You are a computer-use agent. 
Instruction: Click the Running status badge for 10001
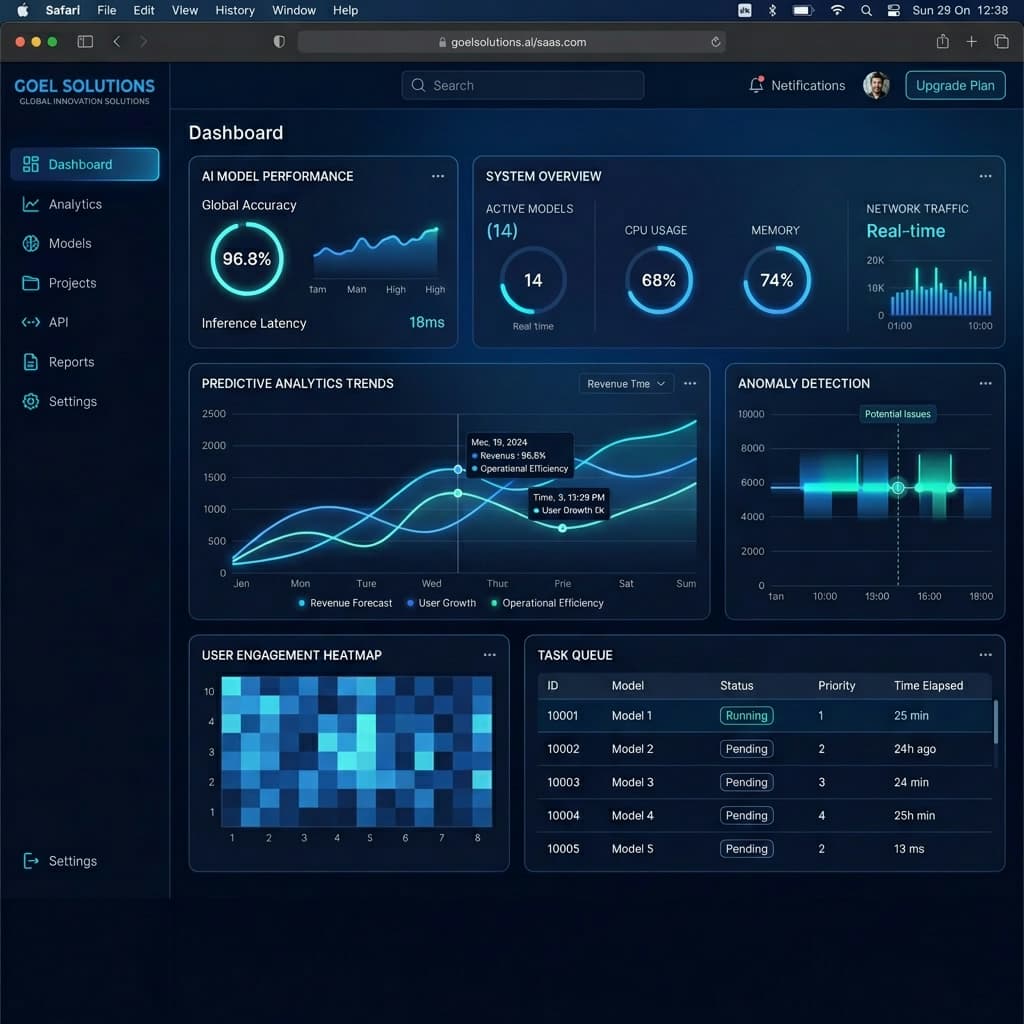[x=746, y=715]
